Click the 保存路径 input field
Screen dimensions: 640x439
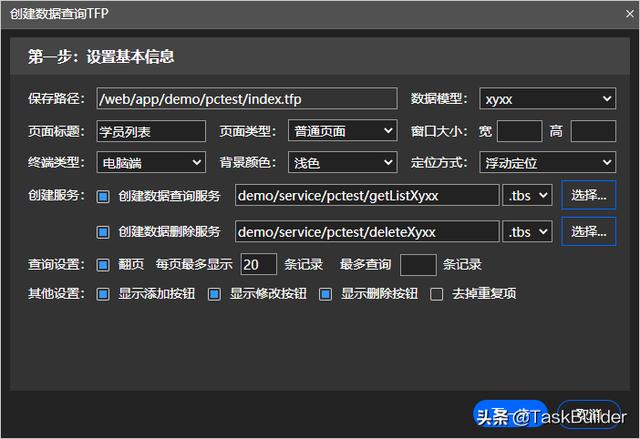(x=247, y=98)
